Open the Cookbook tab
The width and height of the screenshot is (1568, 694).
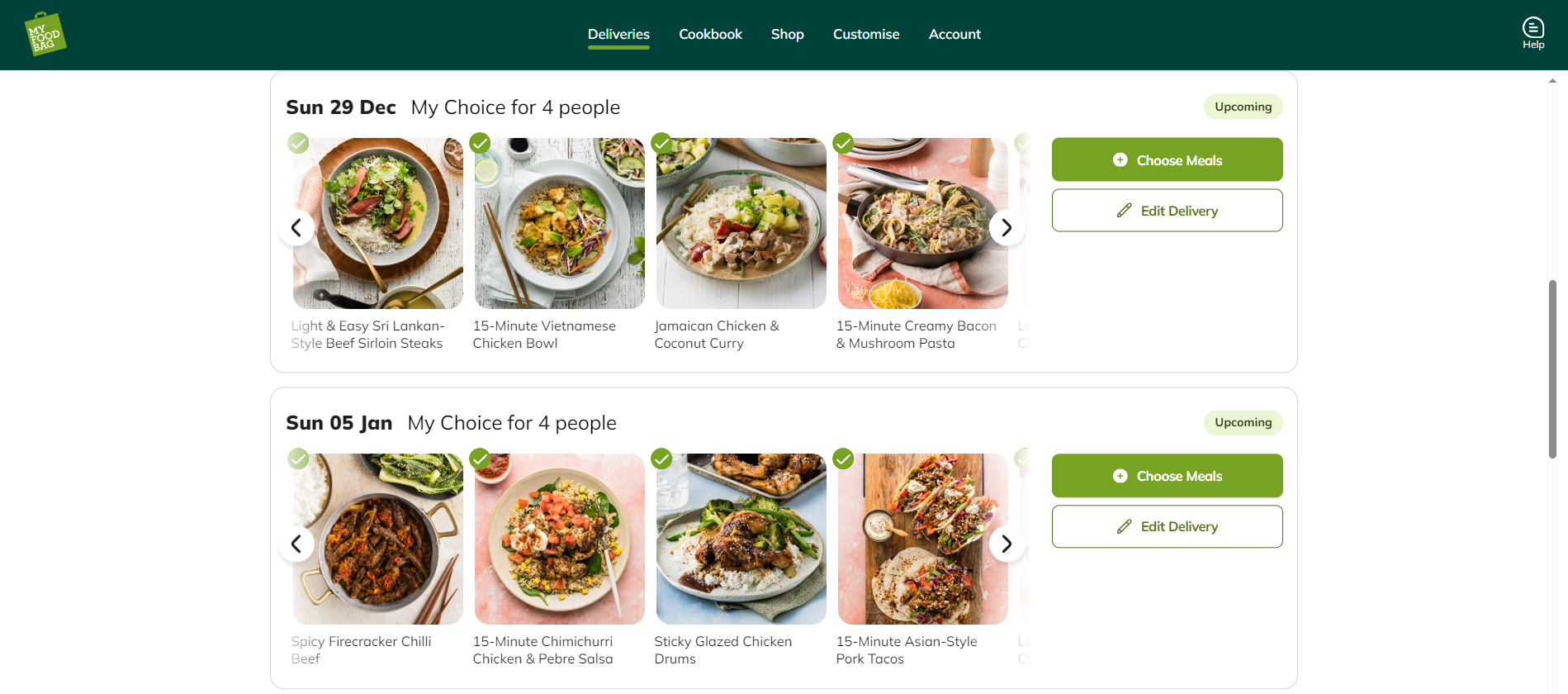pyautogui.click(x=710, y=34)
